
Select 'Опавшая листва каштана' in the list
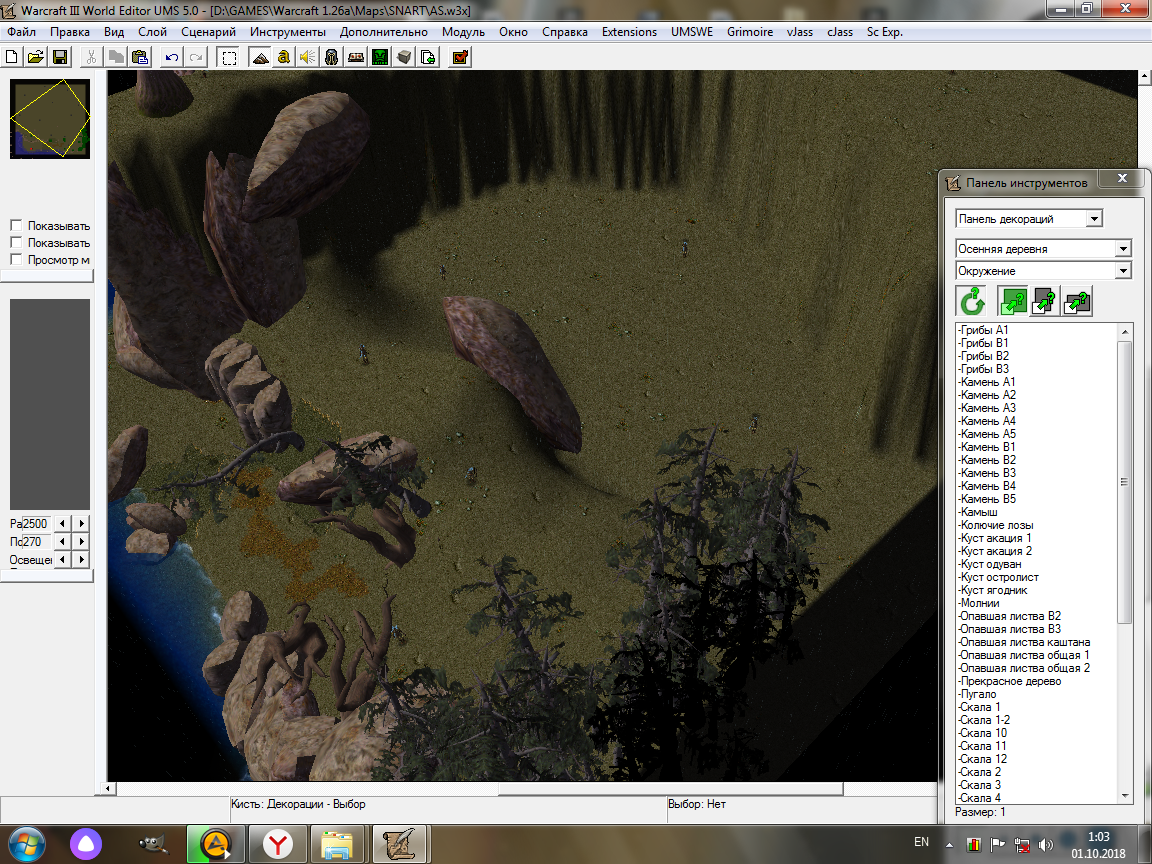[x=1024, y=642]
